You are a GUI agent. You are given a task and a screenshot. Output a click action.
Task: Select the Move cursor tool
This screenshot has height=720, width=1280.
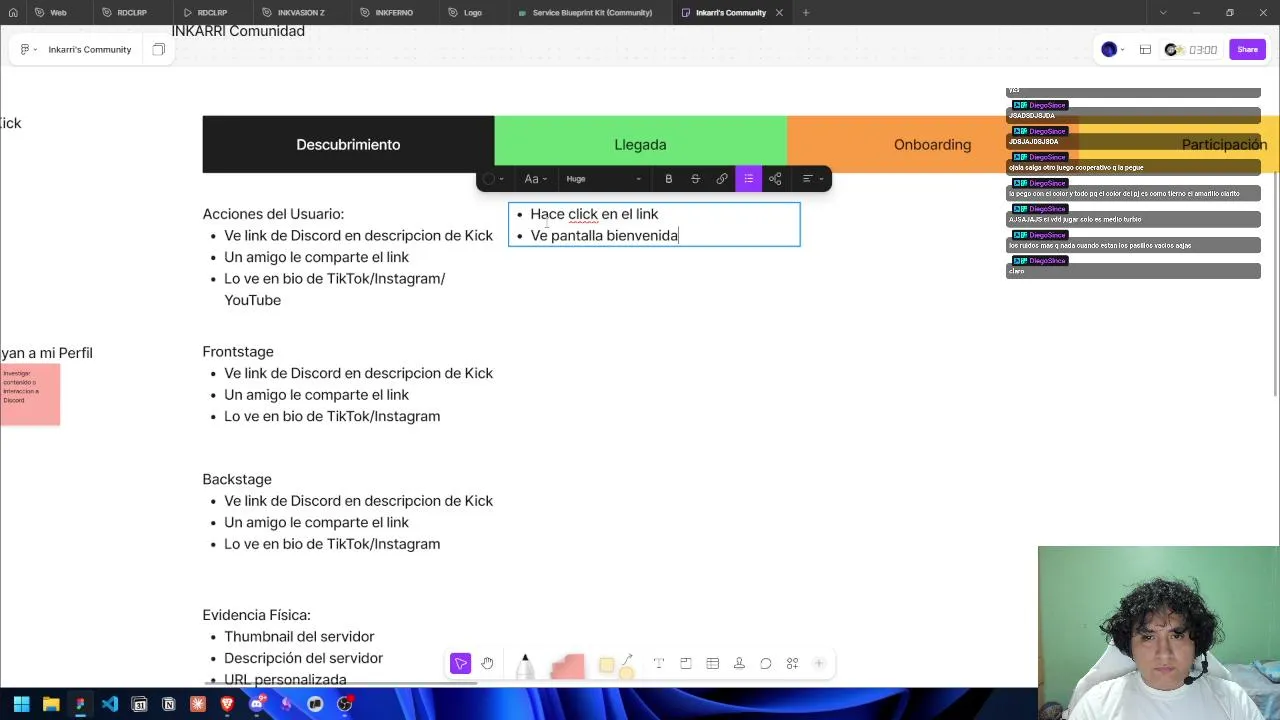460,664
